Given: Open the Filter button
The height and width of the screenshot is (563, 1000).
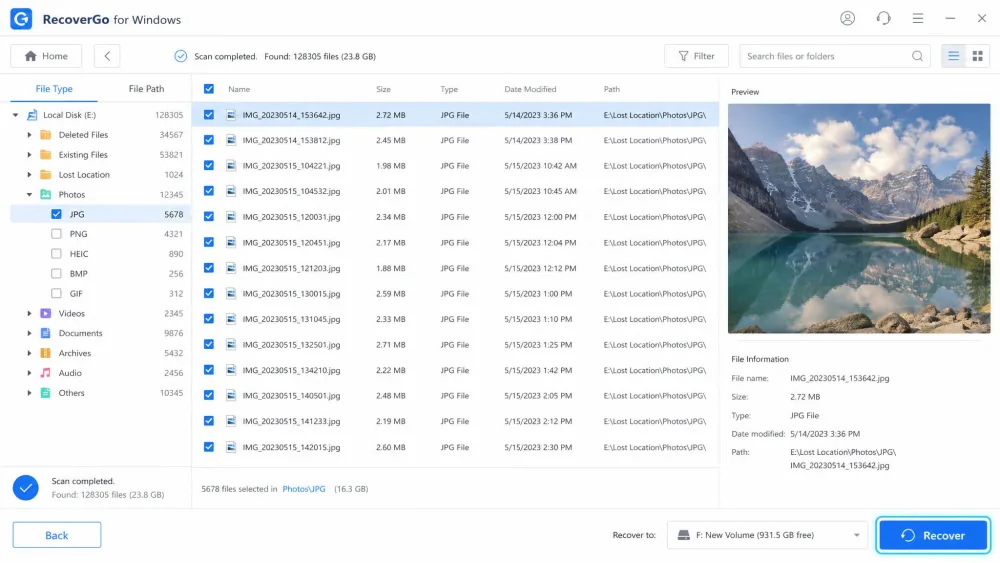Looking at the screenshot, I should tap(696, 56).
